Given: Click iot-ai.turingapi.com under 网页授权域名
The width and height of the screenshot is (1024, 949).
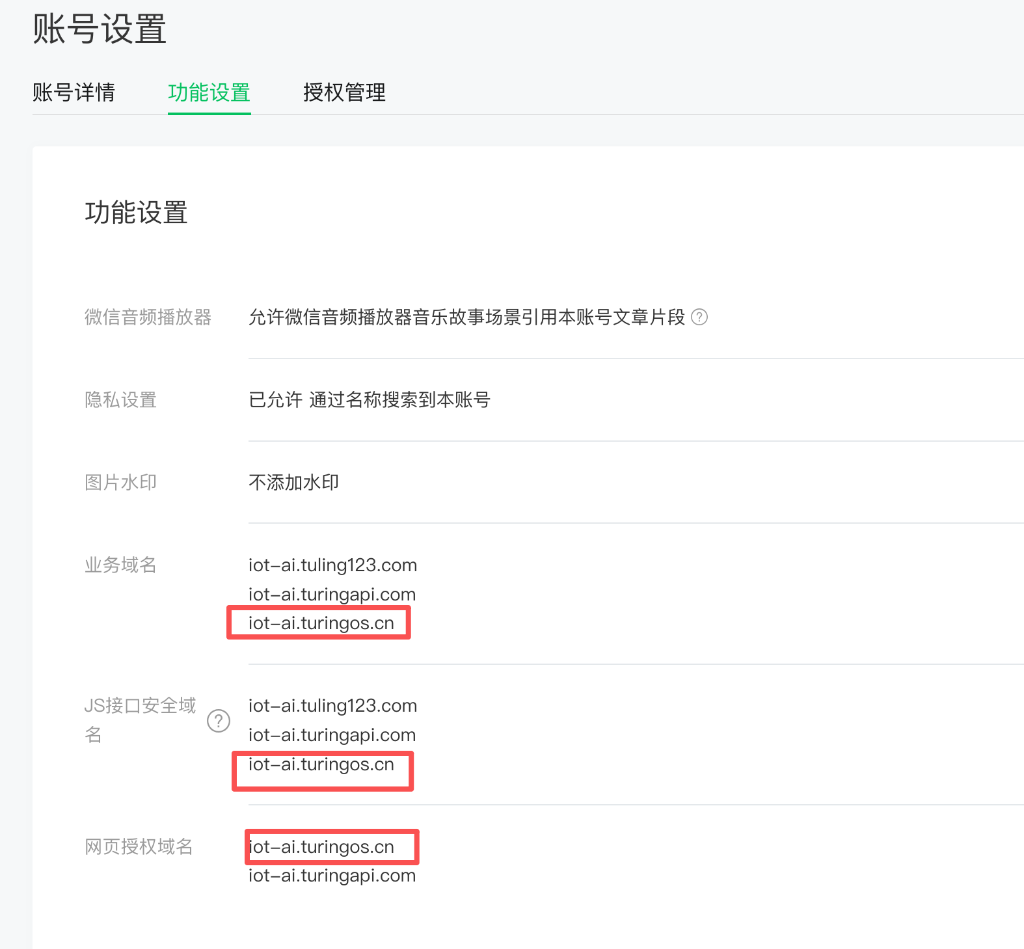Looking at the screenshot, I should pos(332,876).
